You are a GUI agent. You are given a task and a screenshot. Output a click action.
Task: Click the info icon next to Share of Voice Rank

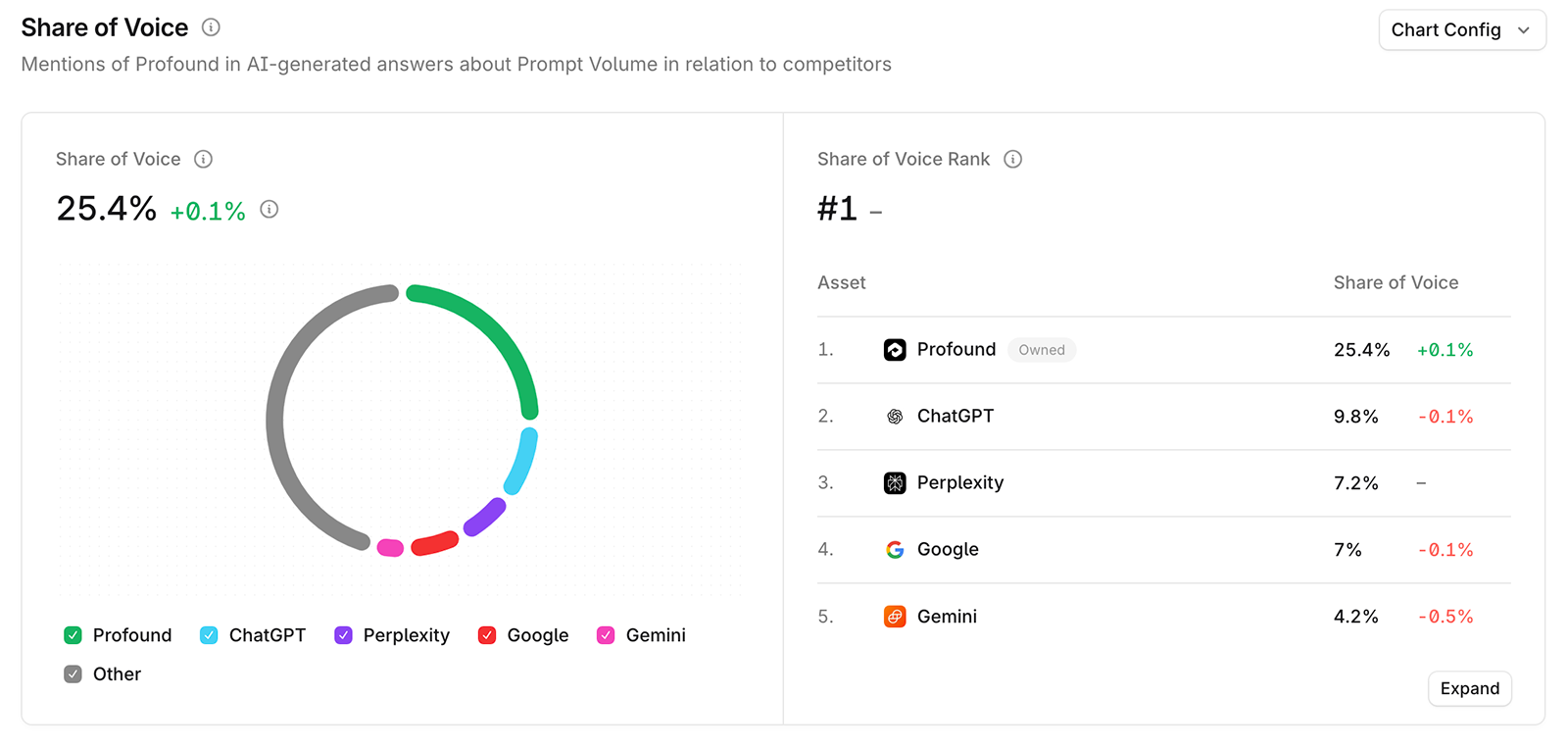pos(1013,159)
